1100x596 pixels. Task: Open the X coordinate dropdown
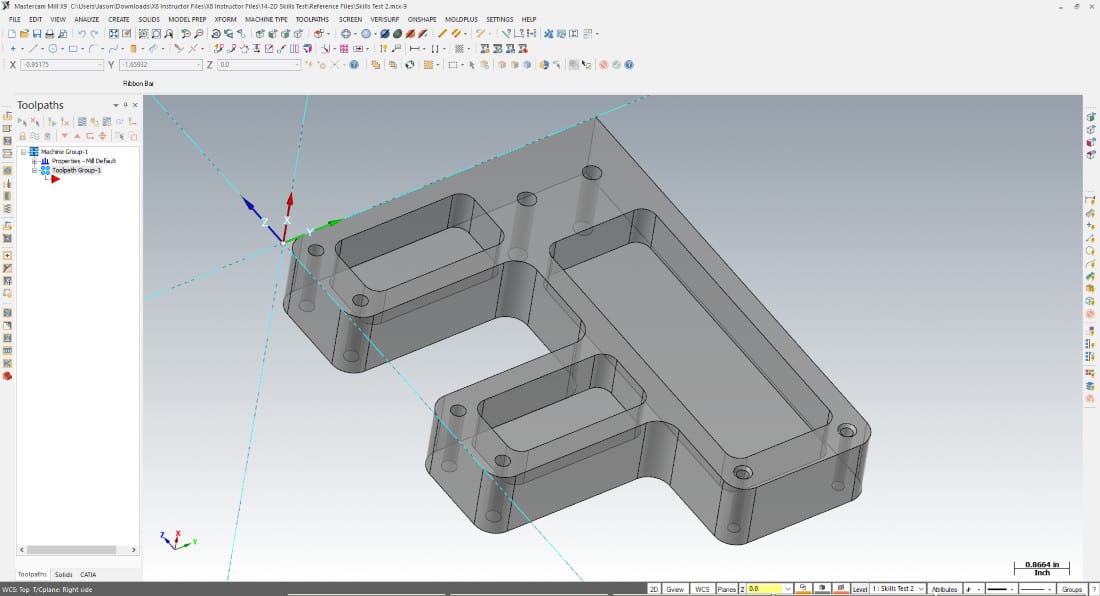point(100,65)
